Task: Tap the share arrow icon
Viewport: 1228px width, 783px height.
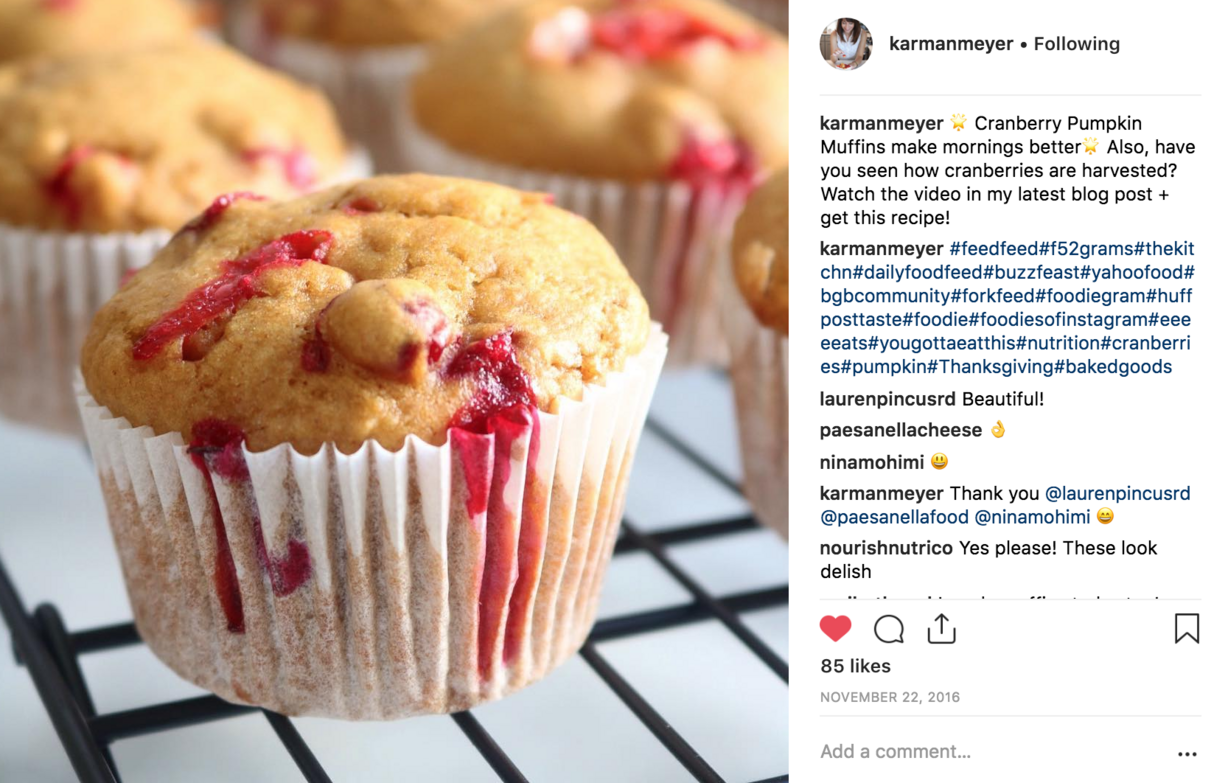Action: [941, 628]
